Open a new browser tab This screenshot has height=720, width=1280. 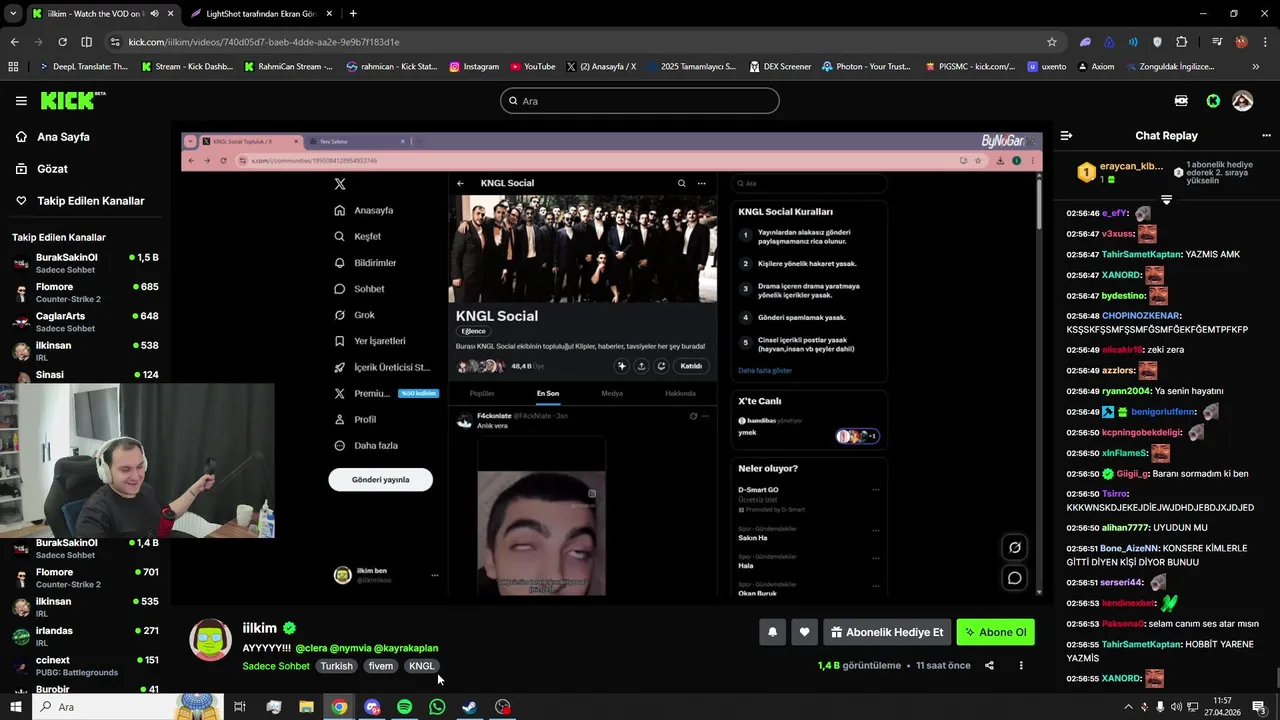(353, 14)
